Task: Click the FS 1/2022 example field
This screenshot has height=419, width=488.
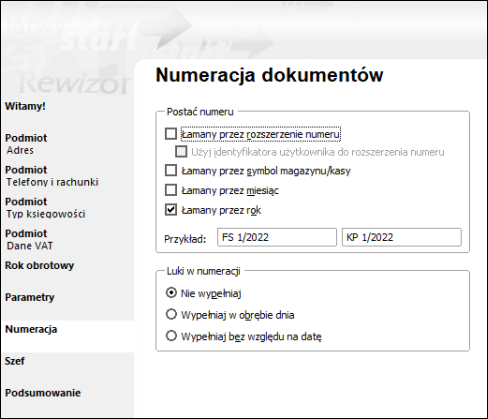Action: [x=277, y=237]
